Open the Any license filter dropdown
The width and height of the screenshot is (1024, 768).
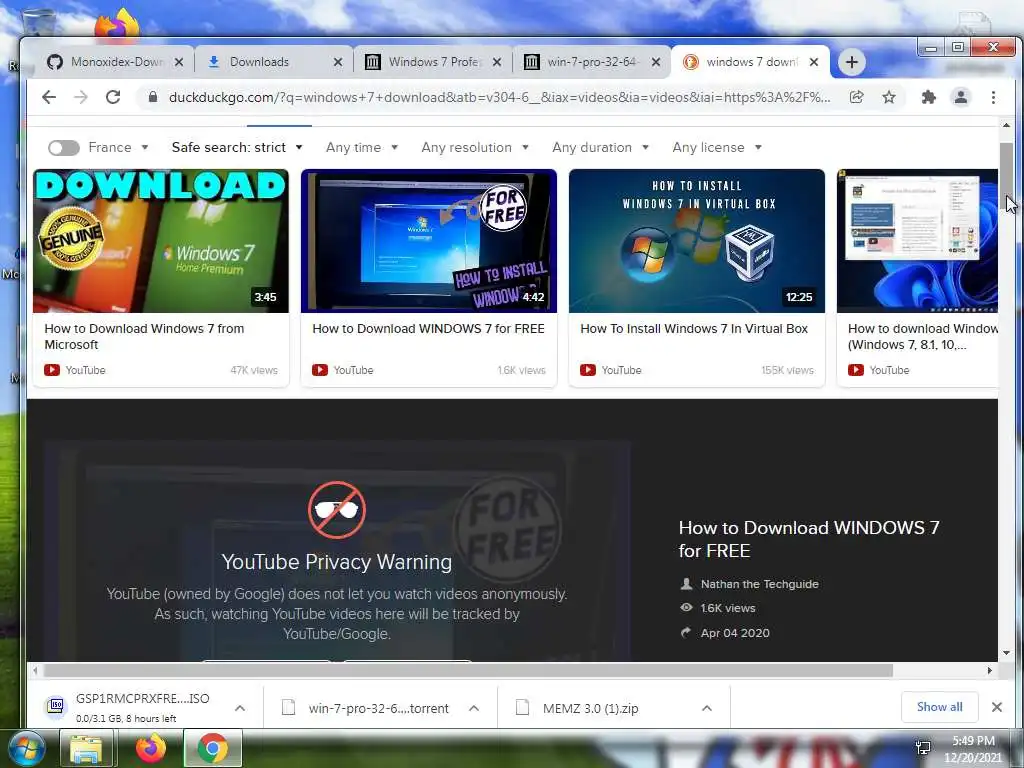(717, 148)
